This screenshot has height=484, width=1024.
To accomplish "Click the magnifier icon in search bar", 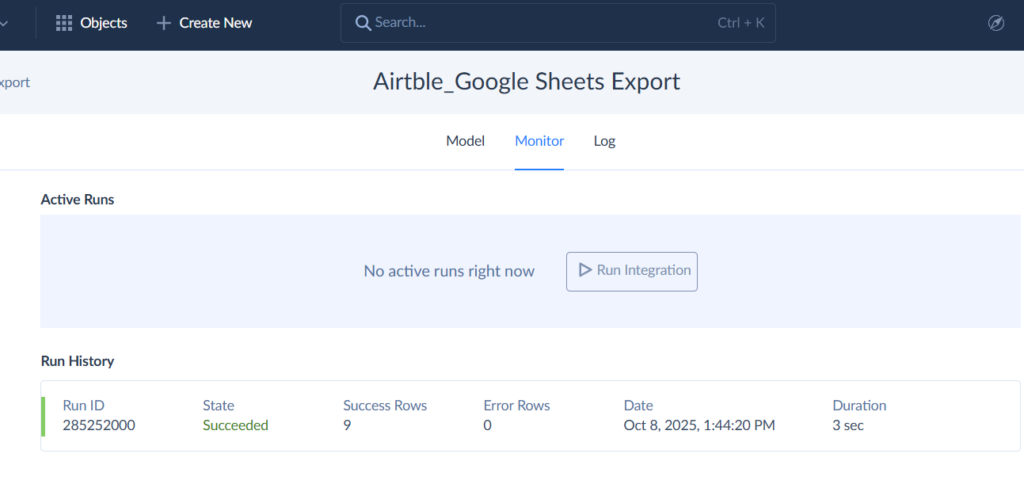I will pyautogui.click(x=362, y=23).
